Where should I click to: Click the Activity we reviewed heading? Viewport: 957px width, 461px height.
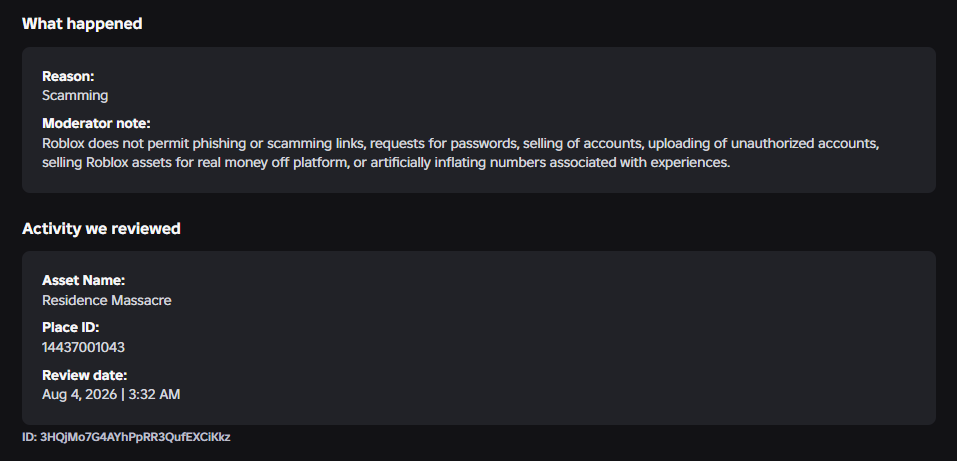[101, 228]
